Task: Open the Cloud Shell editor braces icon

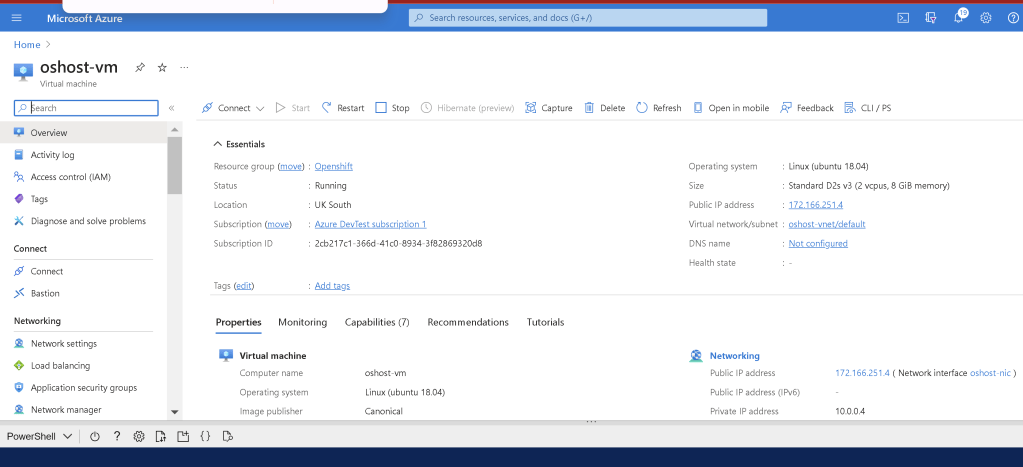Action: pyautogui.click(x=205, y=437)
